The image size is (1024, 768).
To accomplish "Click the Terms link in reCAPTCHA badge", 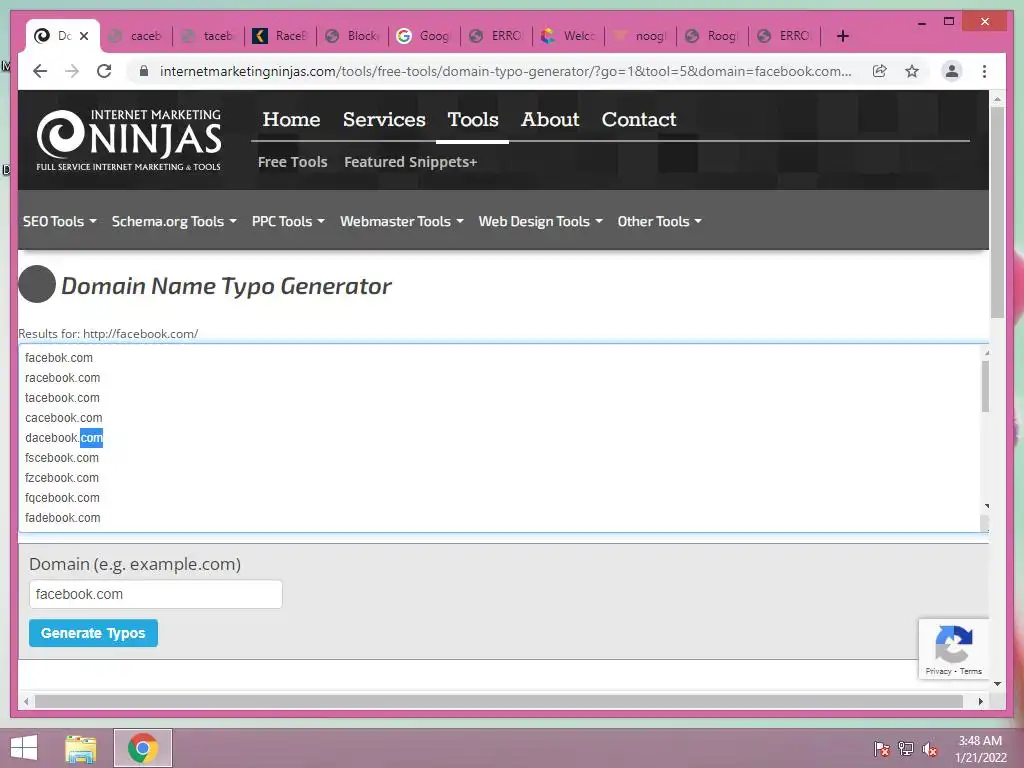I will (970, 671).
